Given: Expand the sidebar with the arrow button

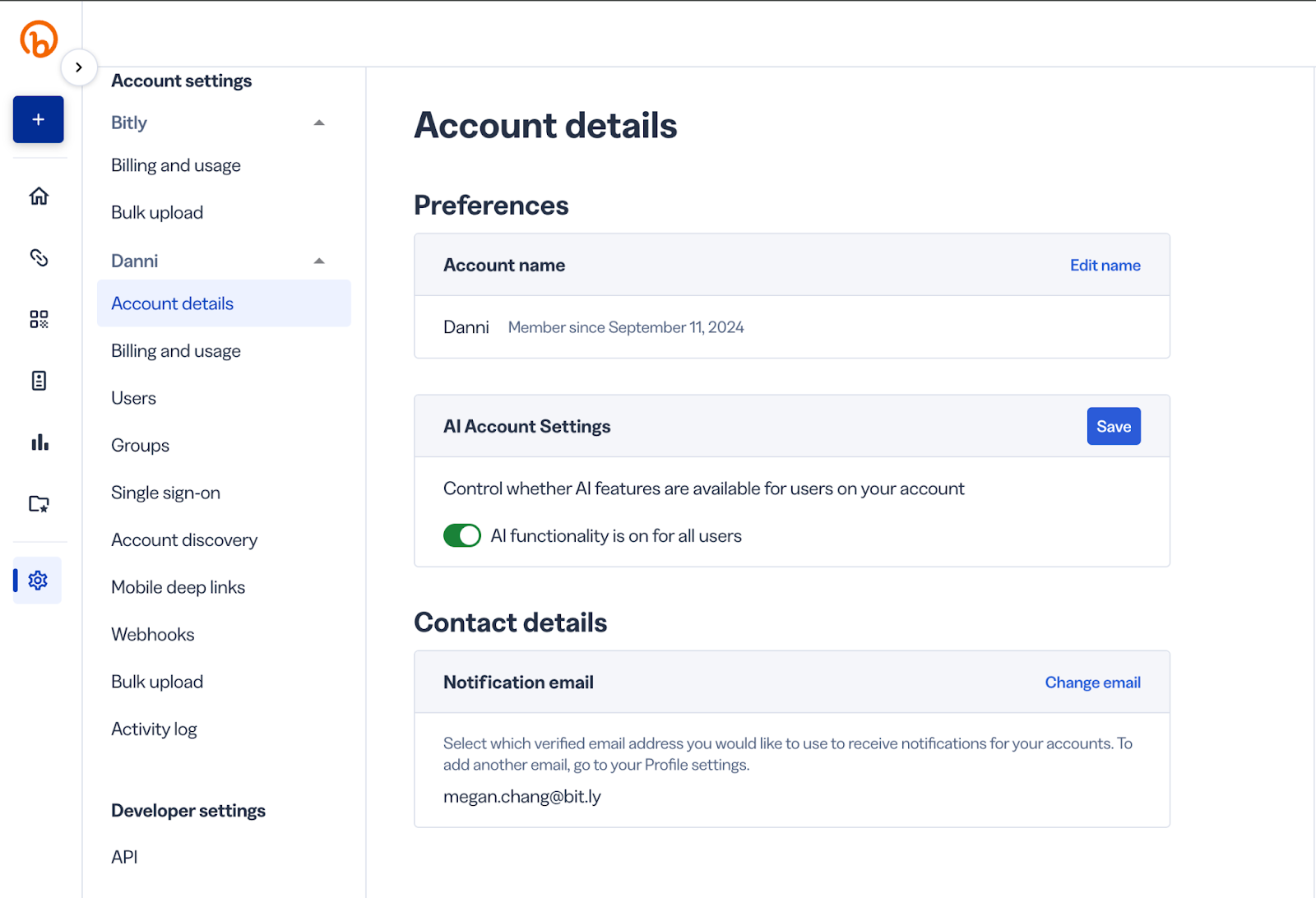Looking at the screenshot, I should point(79,67).
